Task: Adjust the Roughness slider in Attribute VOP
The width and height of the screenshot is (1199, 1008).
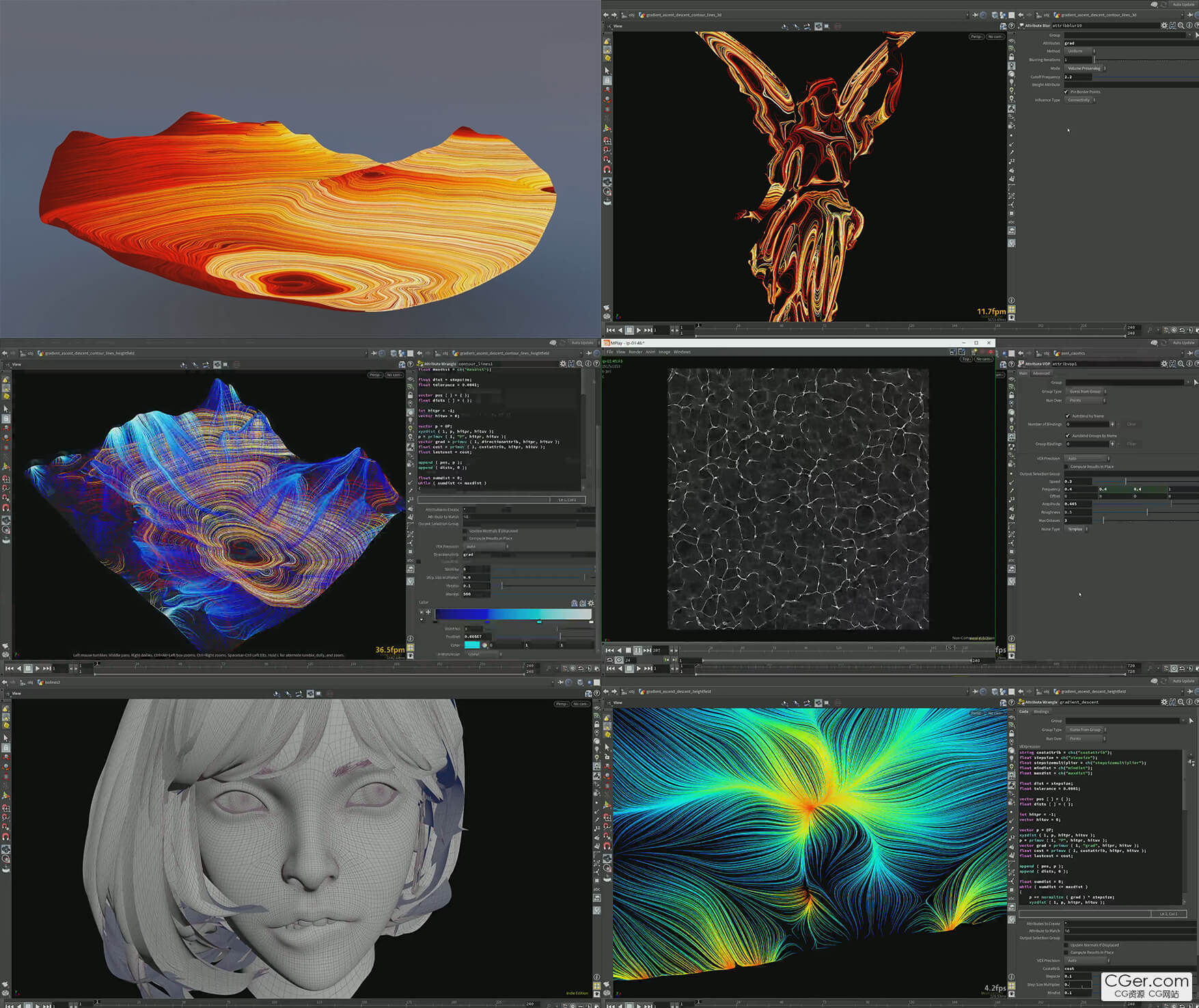Action: [x=1147, y=512]
